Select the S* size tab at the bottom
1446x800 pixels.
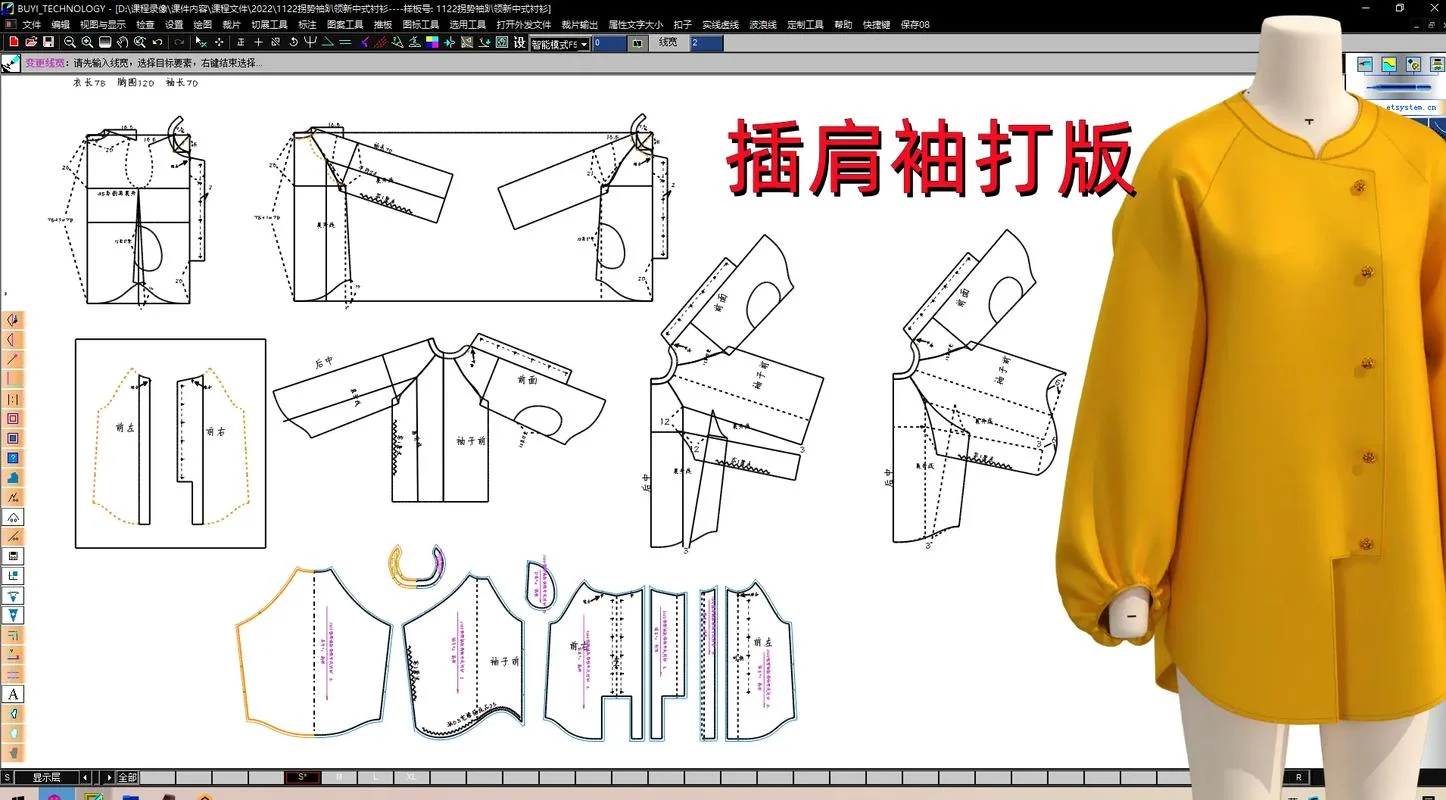coord(302,777)
